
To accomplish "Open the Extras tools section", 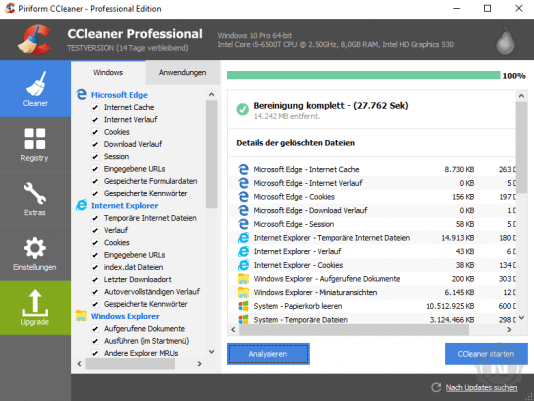I will 35,199.
